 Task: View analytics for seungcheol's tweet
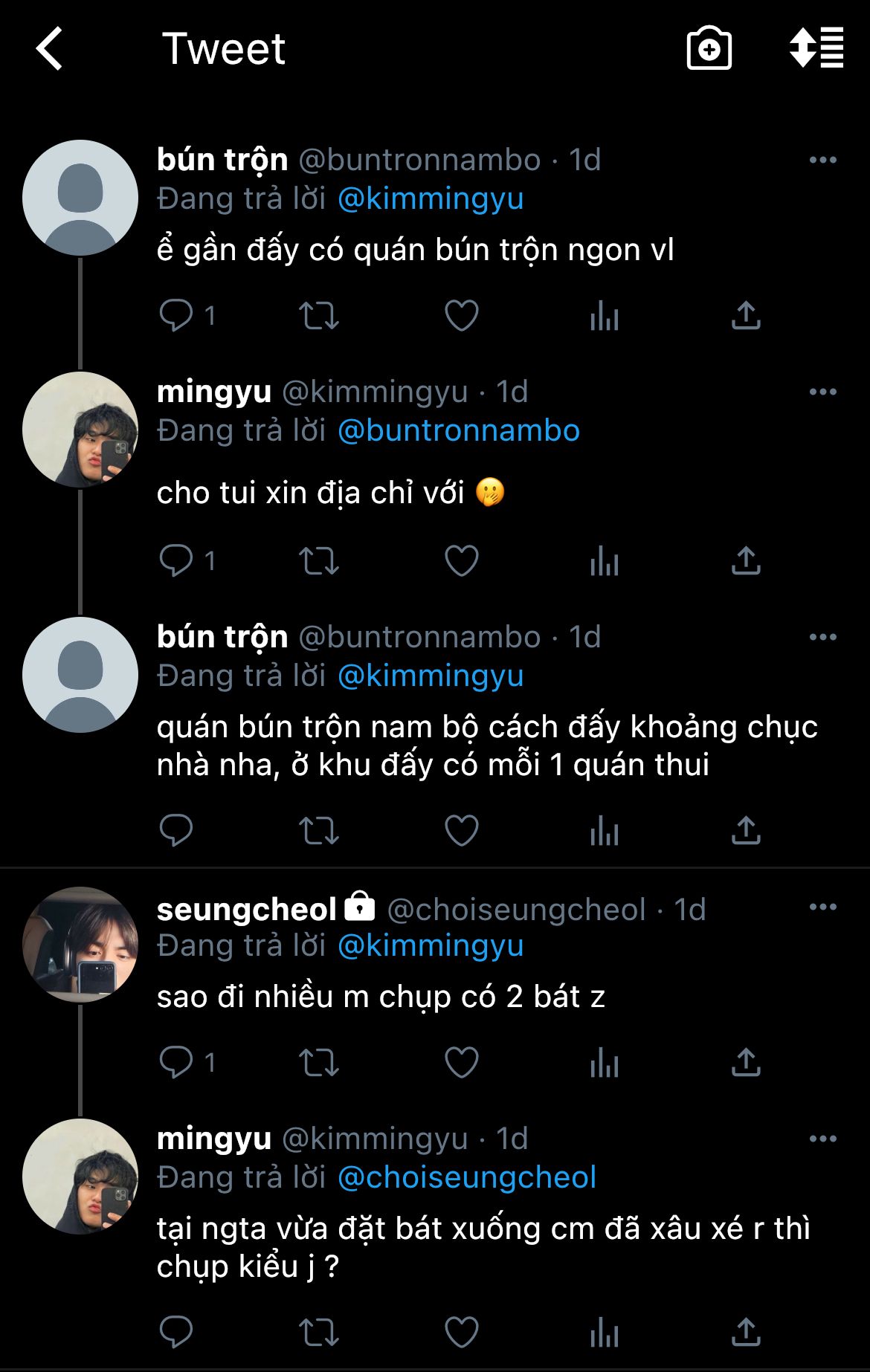coord(604,1063)
